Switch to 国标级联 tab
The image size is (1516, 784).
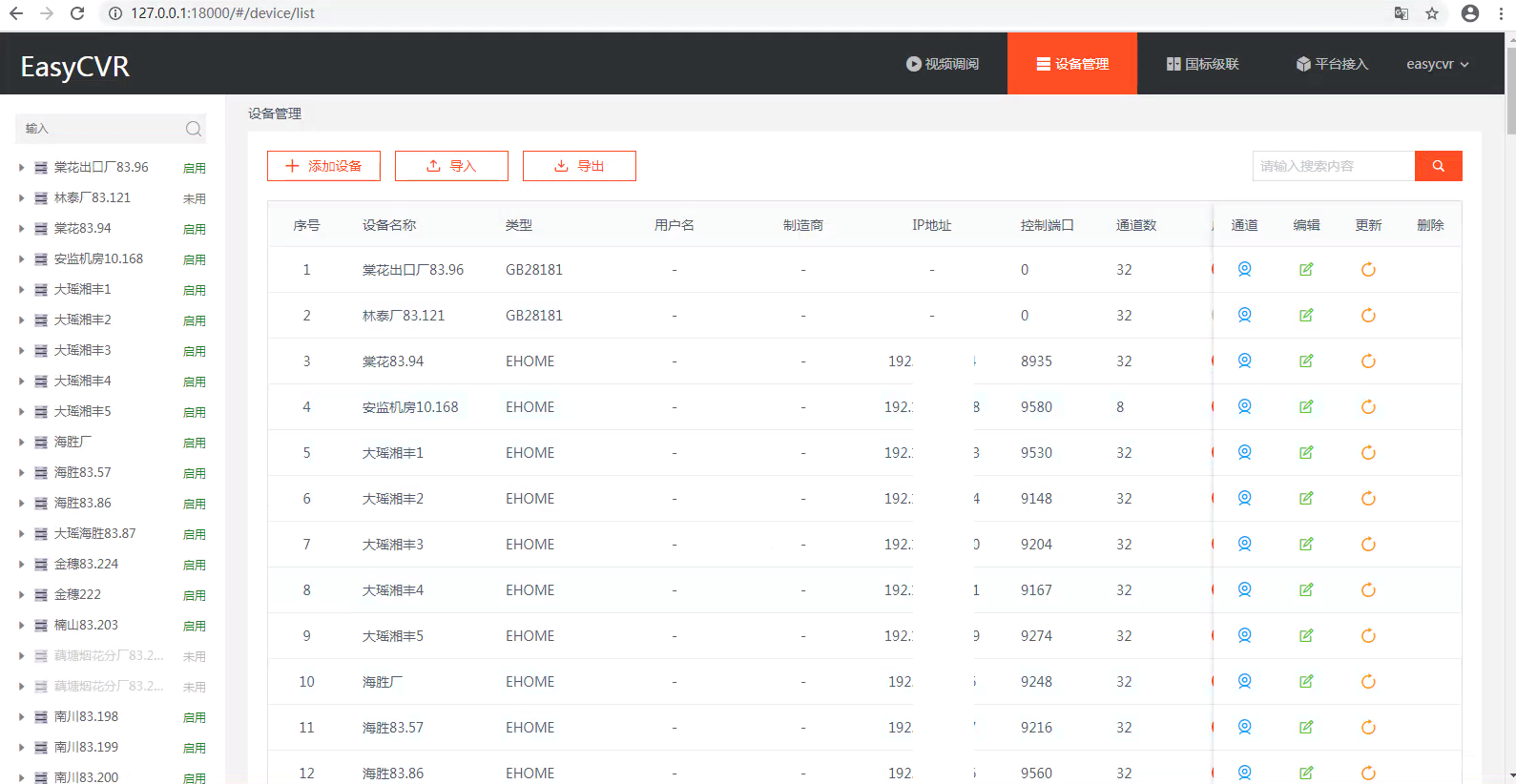click(x=1202, y=64)
